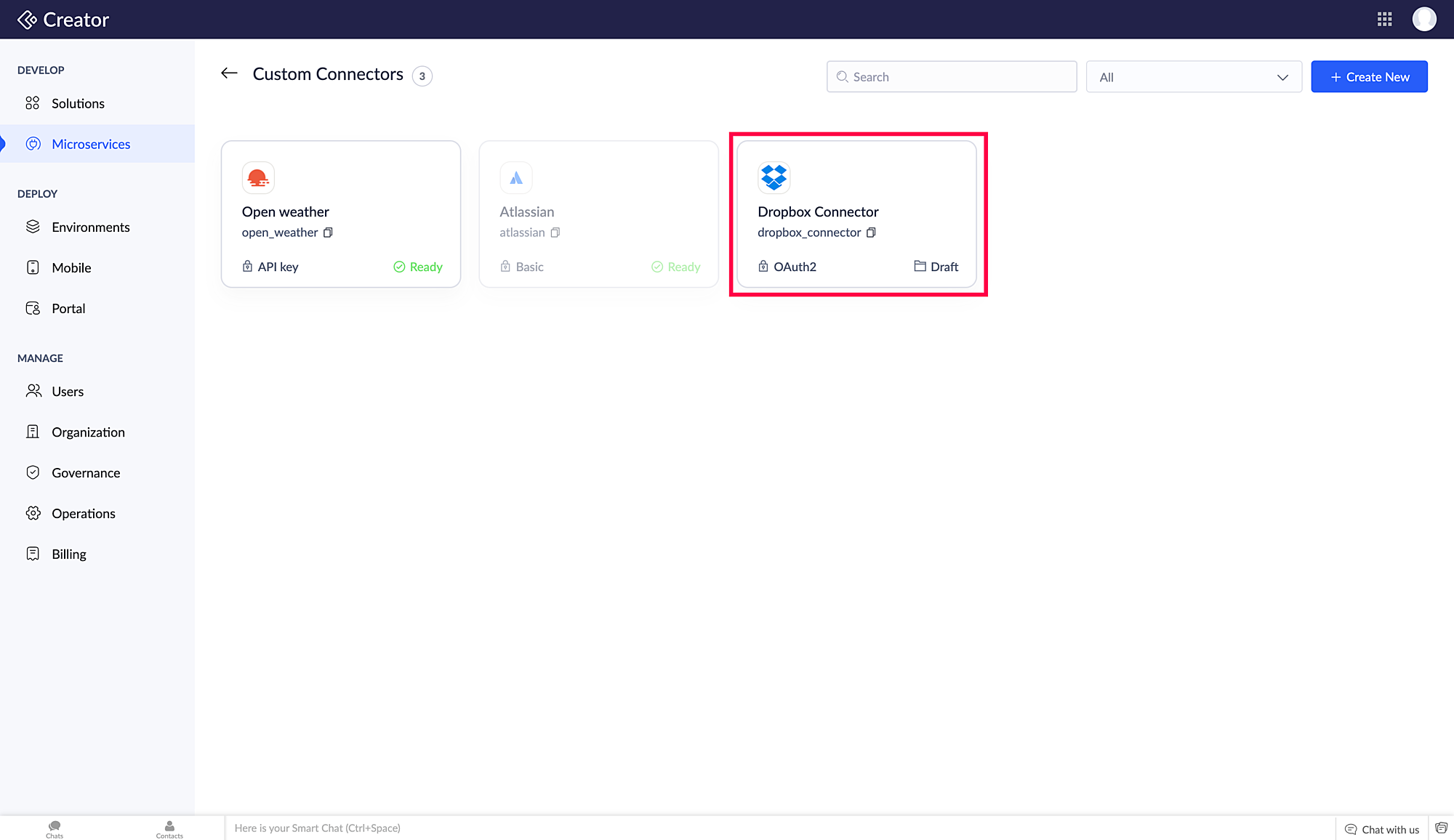Open the user profile avatar
The height and width of the screenshot is (840, 1454).
(x=1423, y=20)
